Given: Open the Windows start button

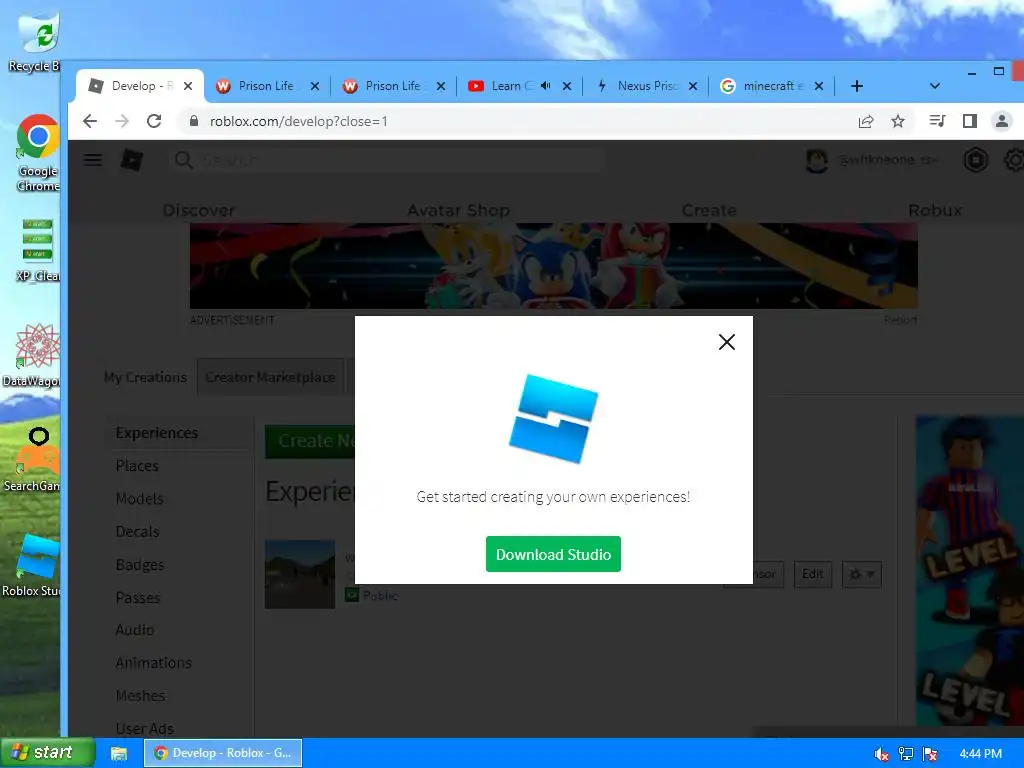Looking at the screenshot, I should [47, 752].
